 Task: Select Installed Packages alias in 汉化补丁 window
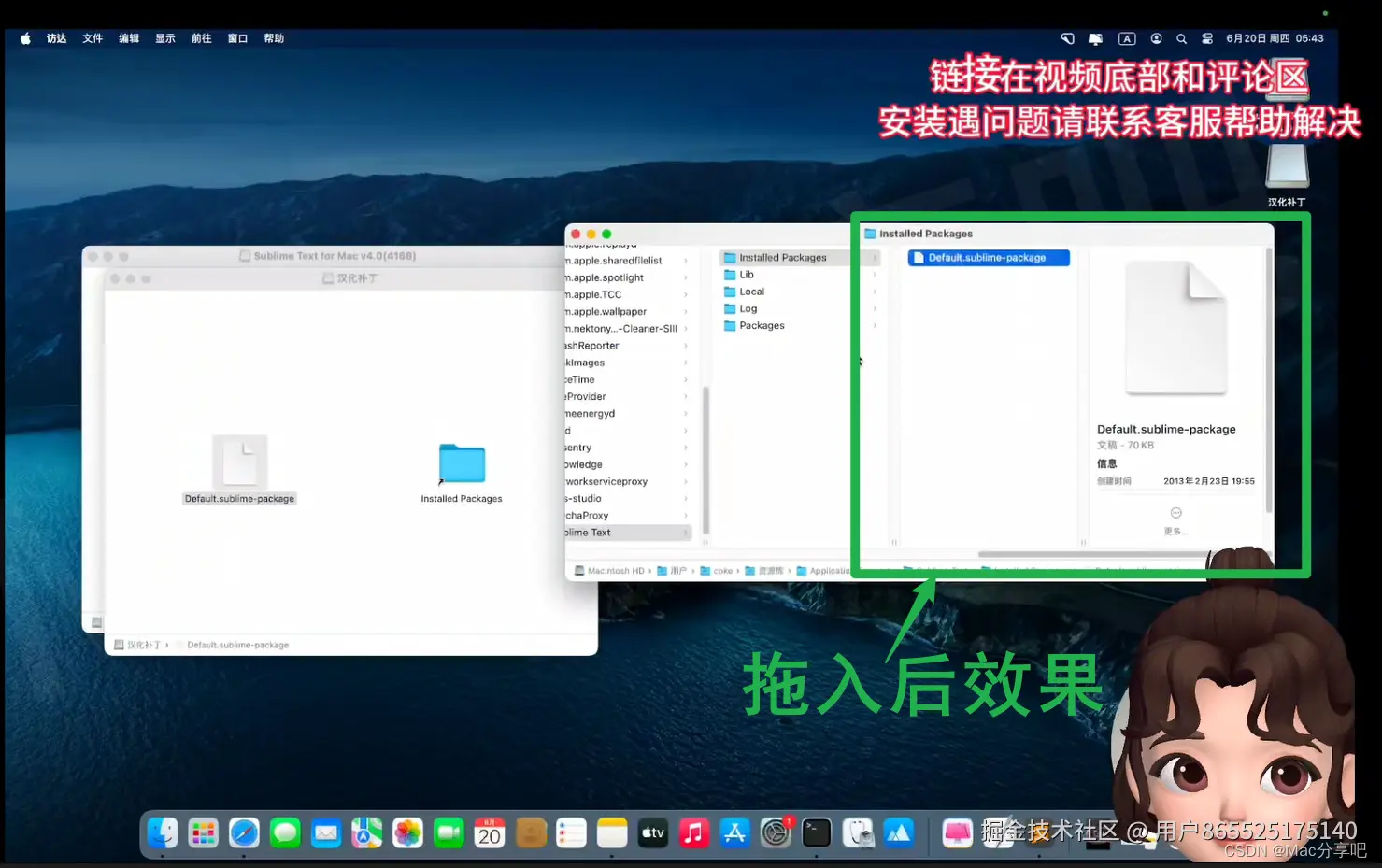tap(462, 474)
